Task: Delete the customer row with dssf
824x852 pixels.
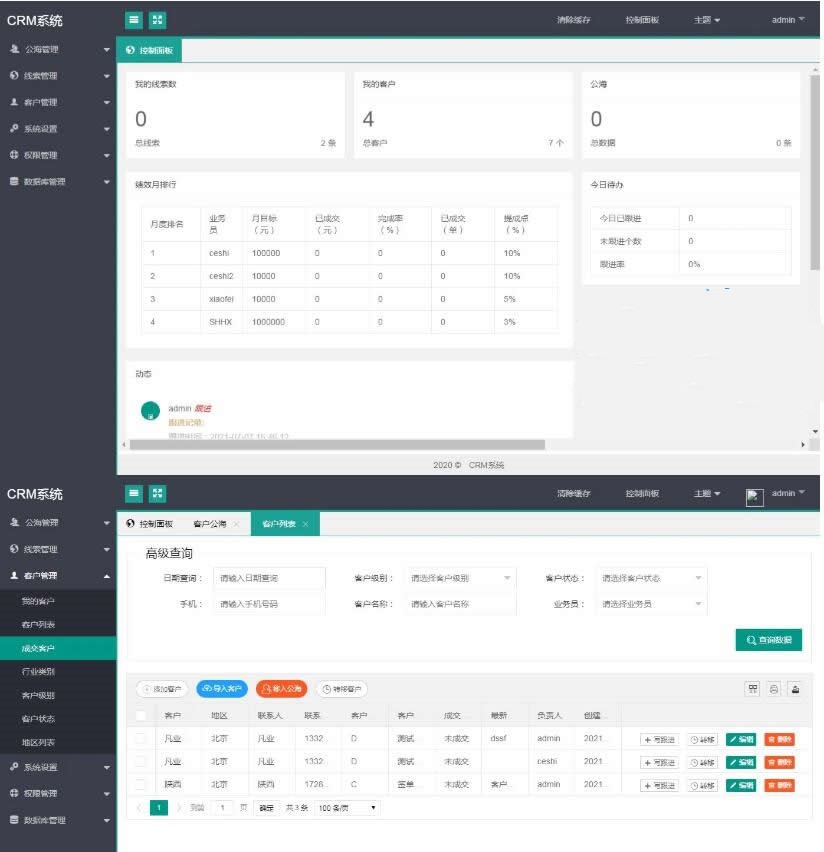Action: (779, 739)
